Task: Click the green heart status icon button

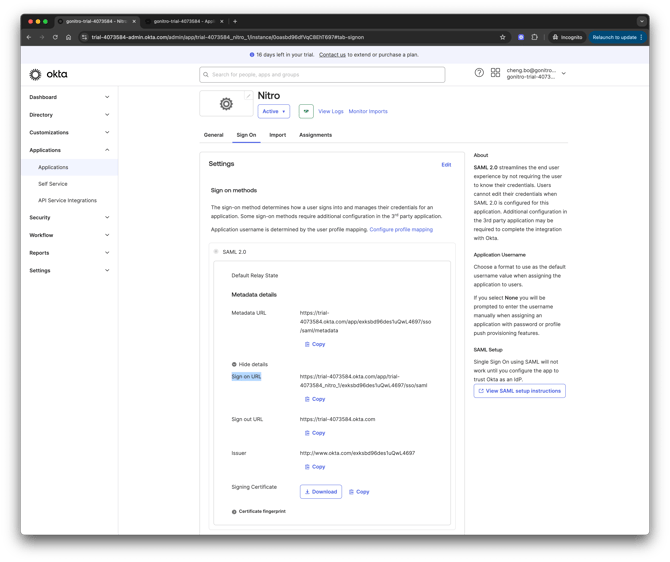Action: coord(306,111)
